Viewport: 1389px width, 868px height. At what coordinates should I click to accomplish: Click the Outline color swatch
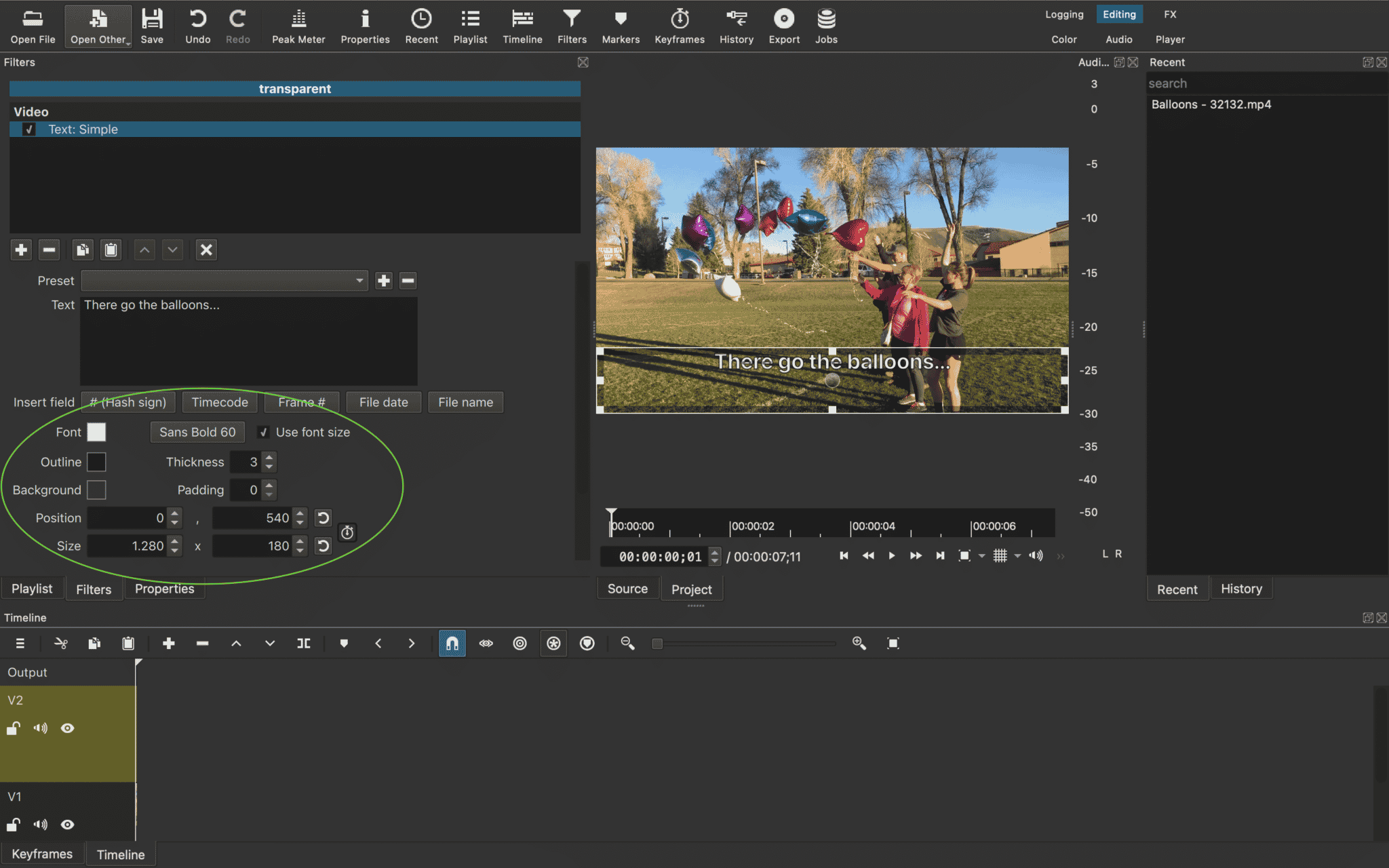tap(97, 462)
